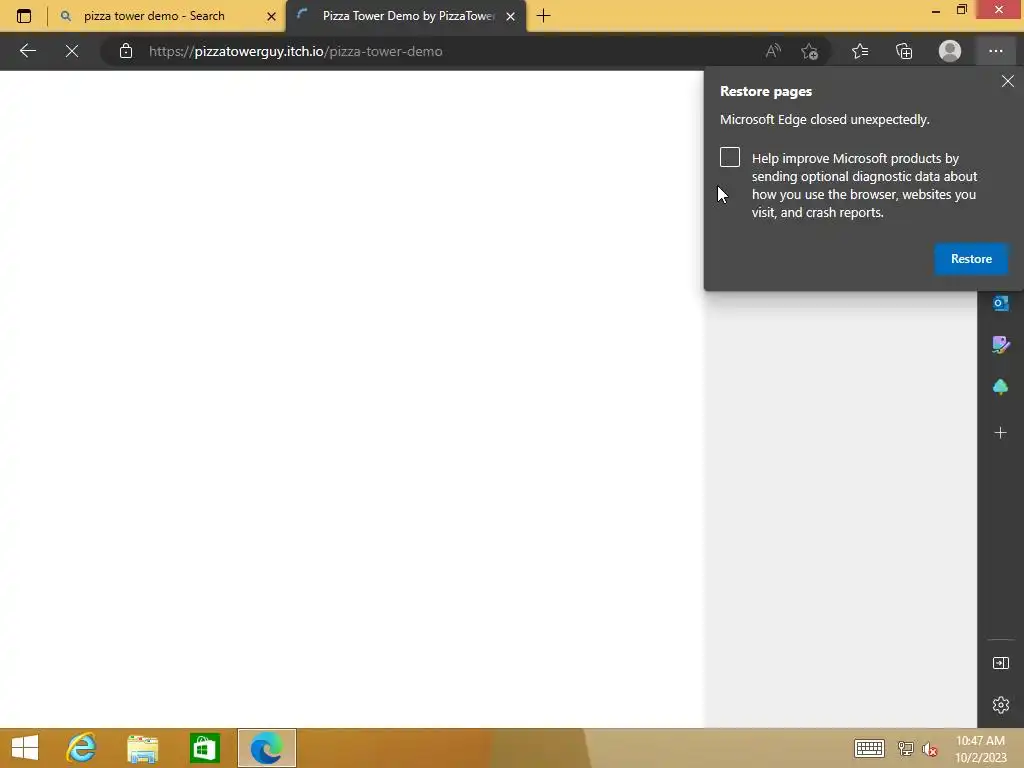
Task: Open Outlook in the Edge sidebar
Action: [1000, 303]
